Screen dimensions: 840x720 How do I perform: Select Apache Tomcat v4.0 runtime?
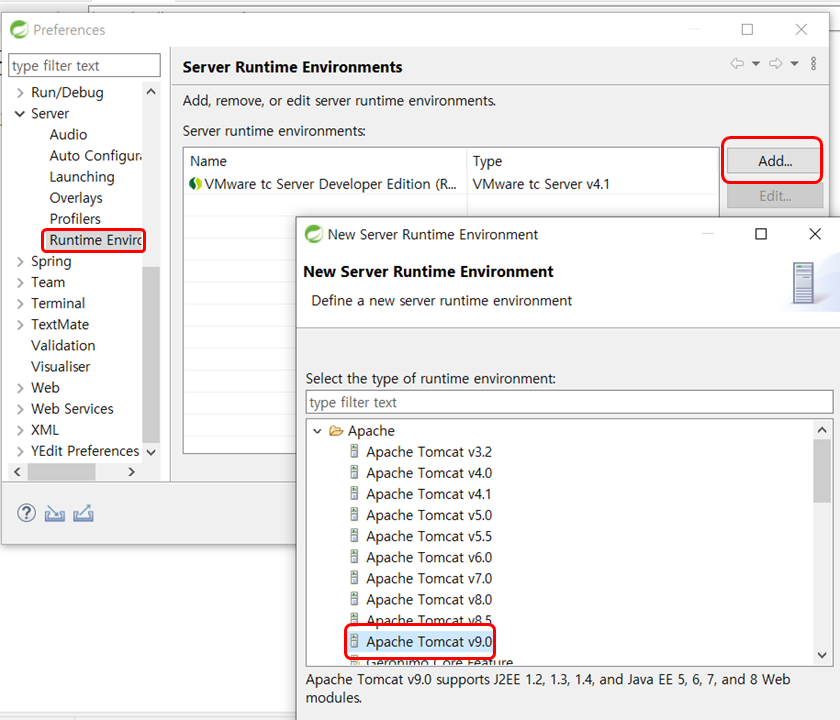coord(429,473)
